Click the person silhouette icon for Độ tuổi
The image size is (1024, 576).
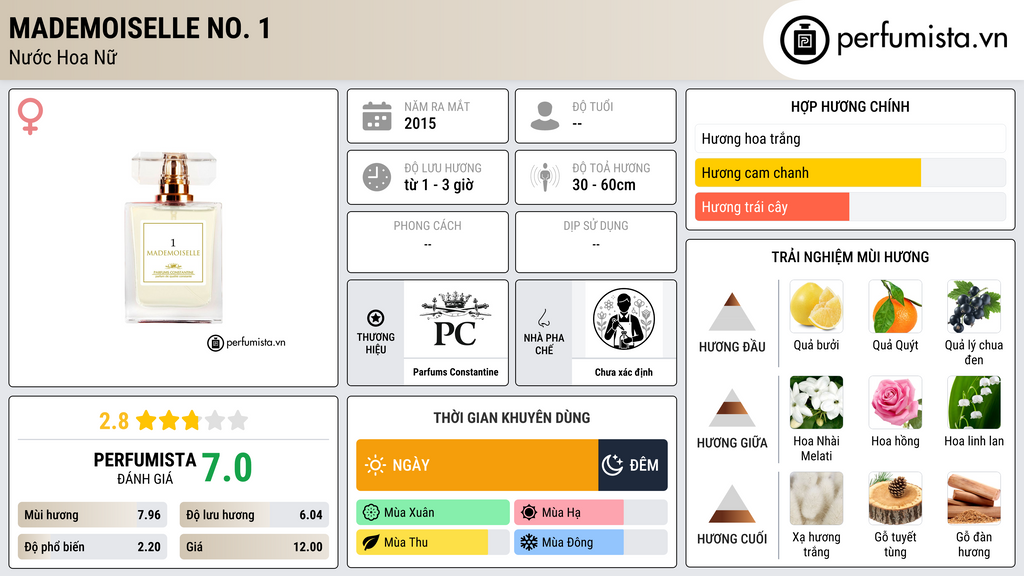click(x=545, y=116)
